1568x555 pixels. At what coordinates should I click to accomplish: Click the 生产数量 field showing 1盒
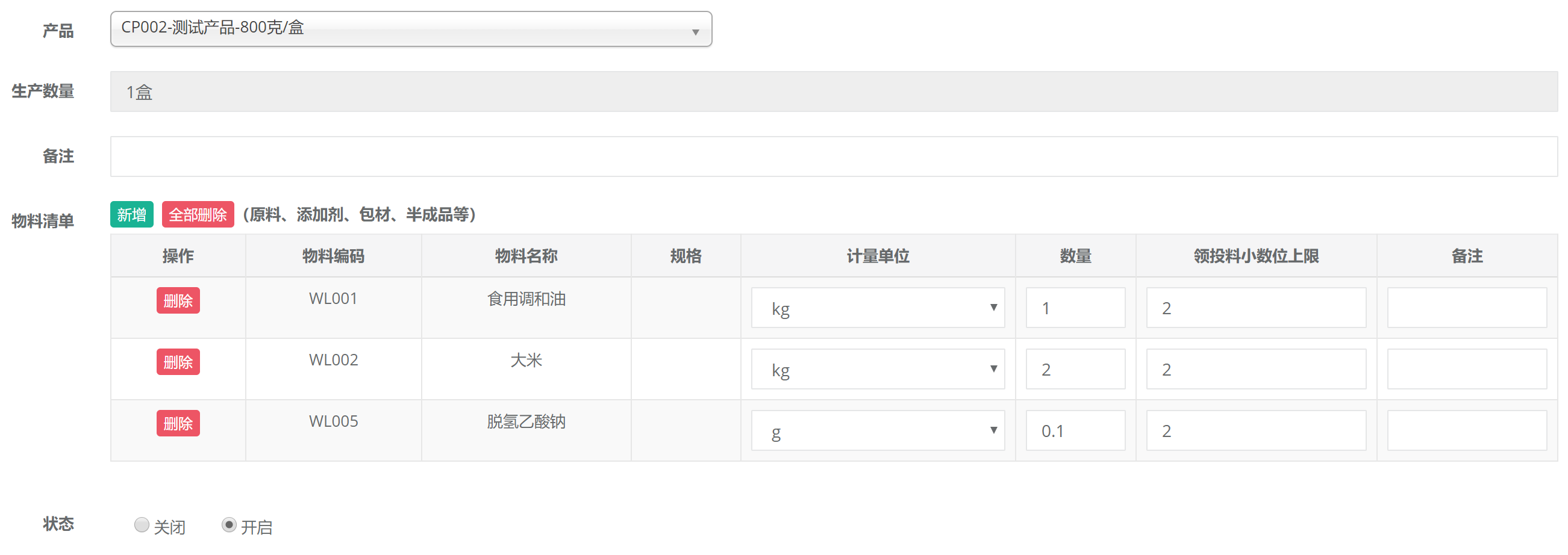point(832,92)
